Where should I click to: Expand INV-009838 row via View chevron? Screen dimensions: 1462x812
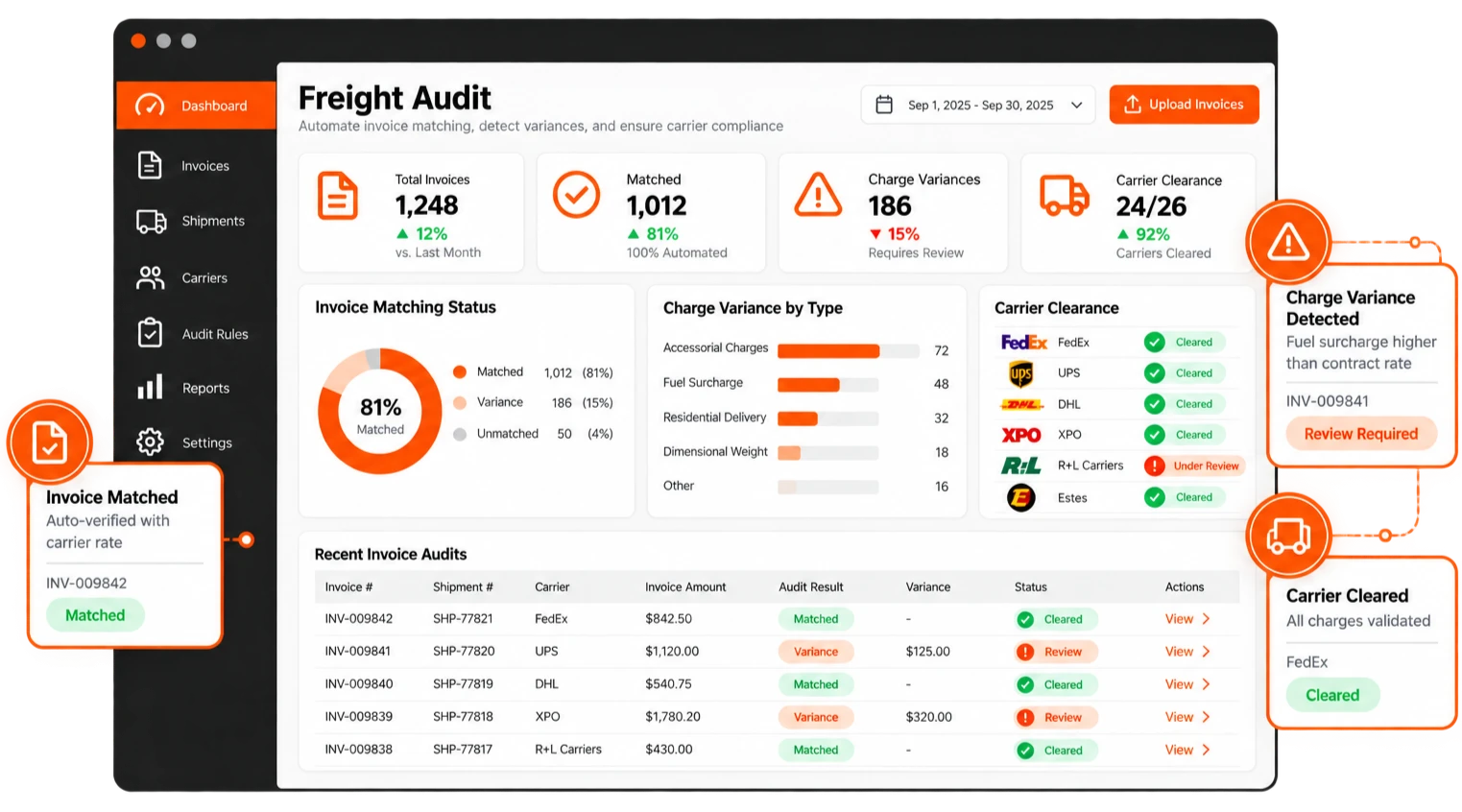(1206, 750)
